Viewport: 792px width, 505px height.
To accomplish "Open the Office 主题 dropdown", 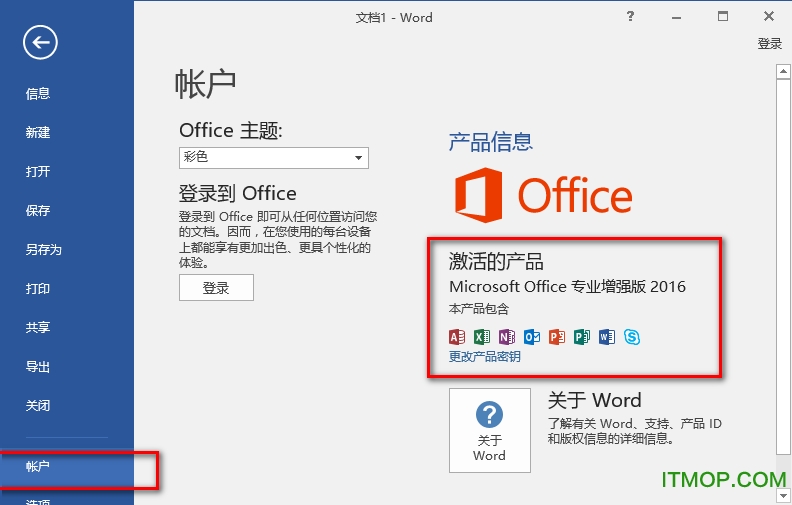I will (x=358, y=158).
